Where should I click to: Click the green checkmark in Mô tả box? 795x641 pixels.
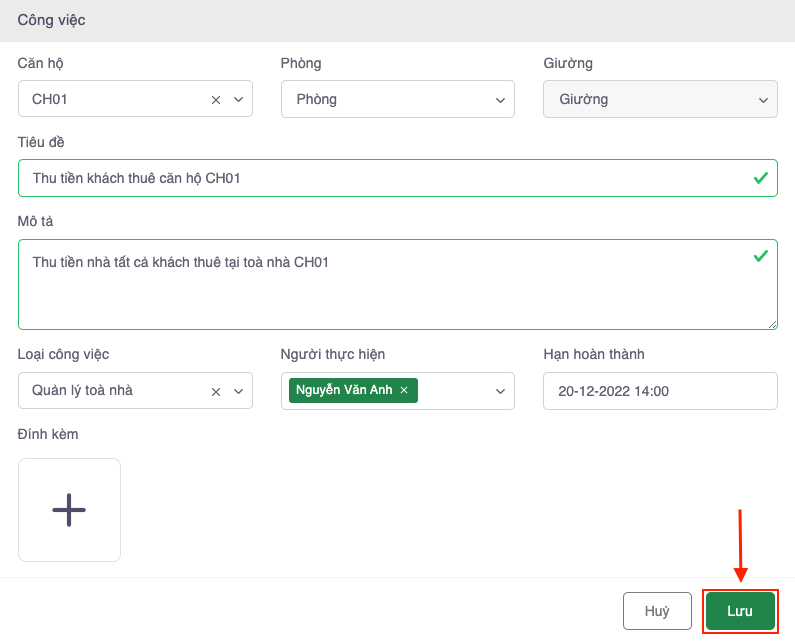pos(761,257)
